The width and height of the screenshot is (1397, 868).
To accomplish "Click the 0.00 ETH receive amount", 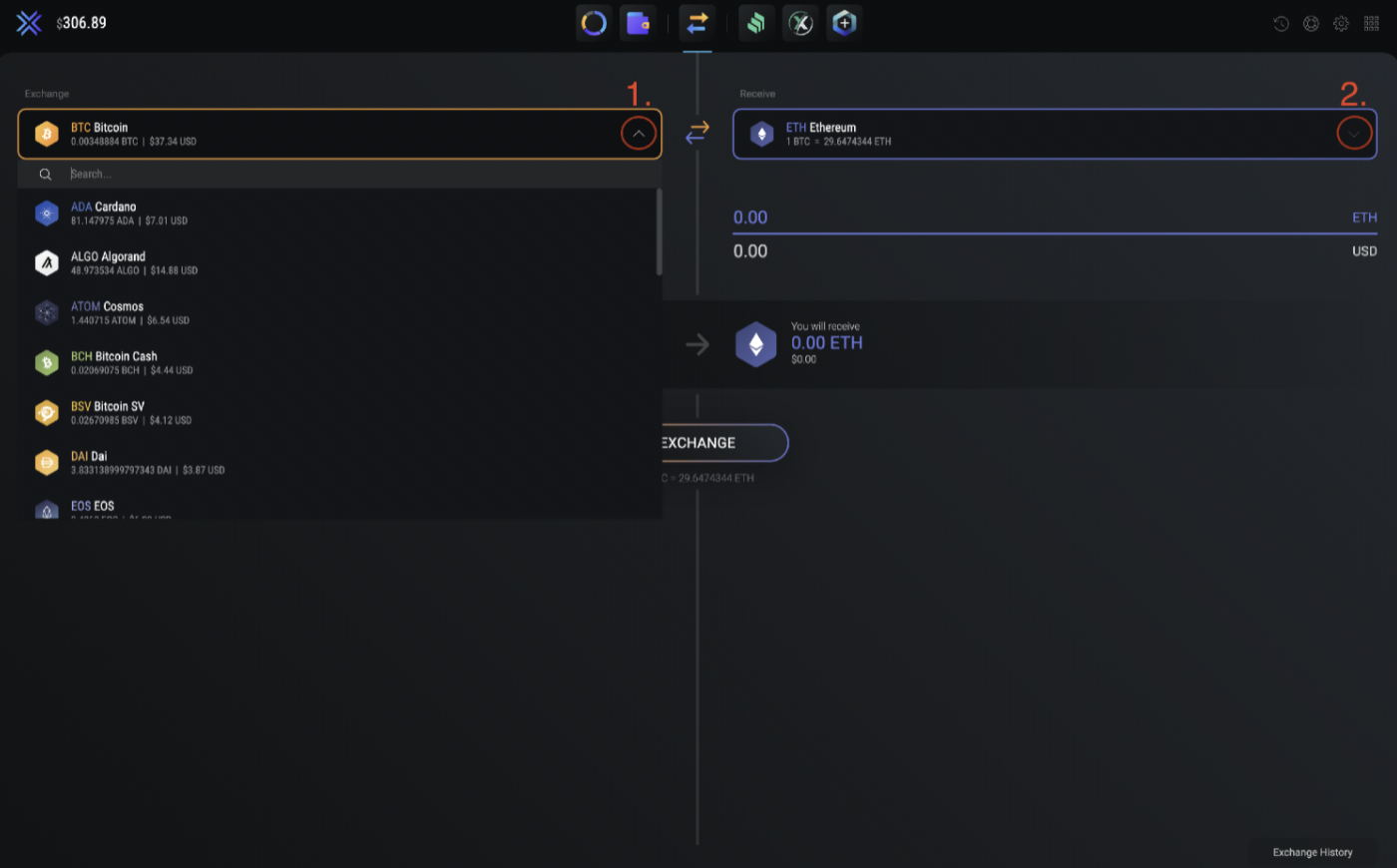I will [827, 343].
